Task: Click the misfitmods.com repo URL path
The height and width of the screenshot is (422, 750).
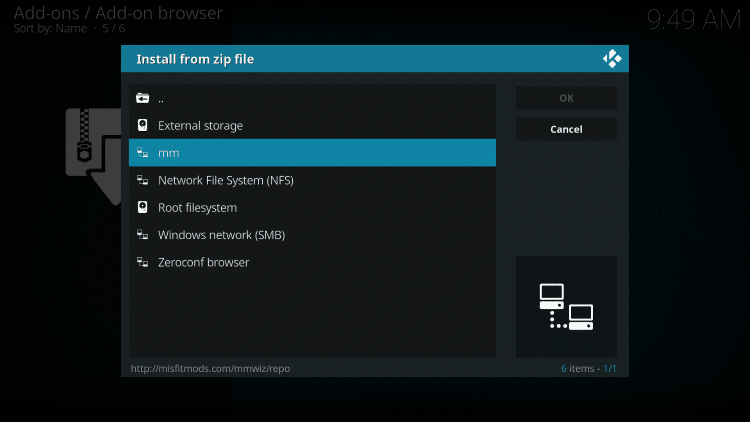Action: point(211,368)
